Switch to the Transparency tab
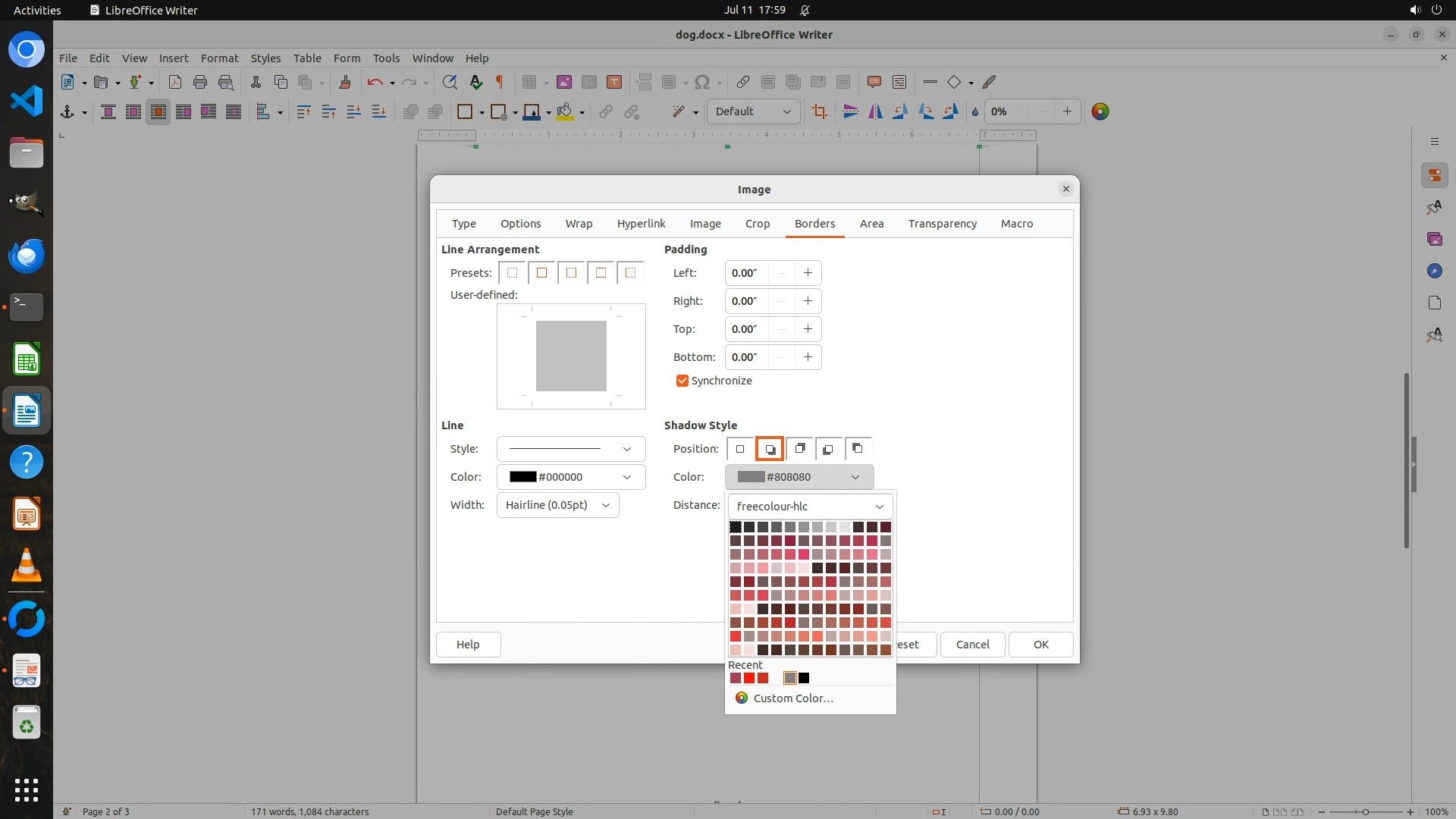The image size is (1456, 819). (x=942, y=224)
